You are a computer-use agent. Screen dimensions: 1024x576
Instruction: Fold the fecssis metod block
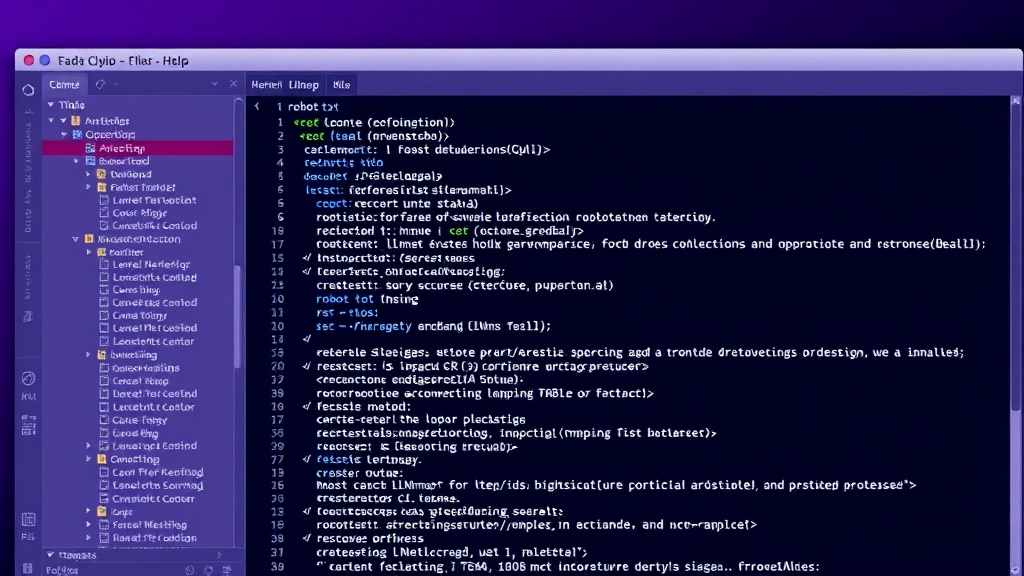click(307, 406)
